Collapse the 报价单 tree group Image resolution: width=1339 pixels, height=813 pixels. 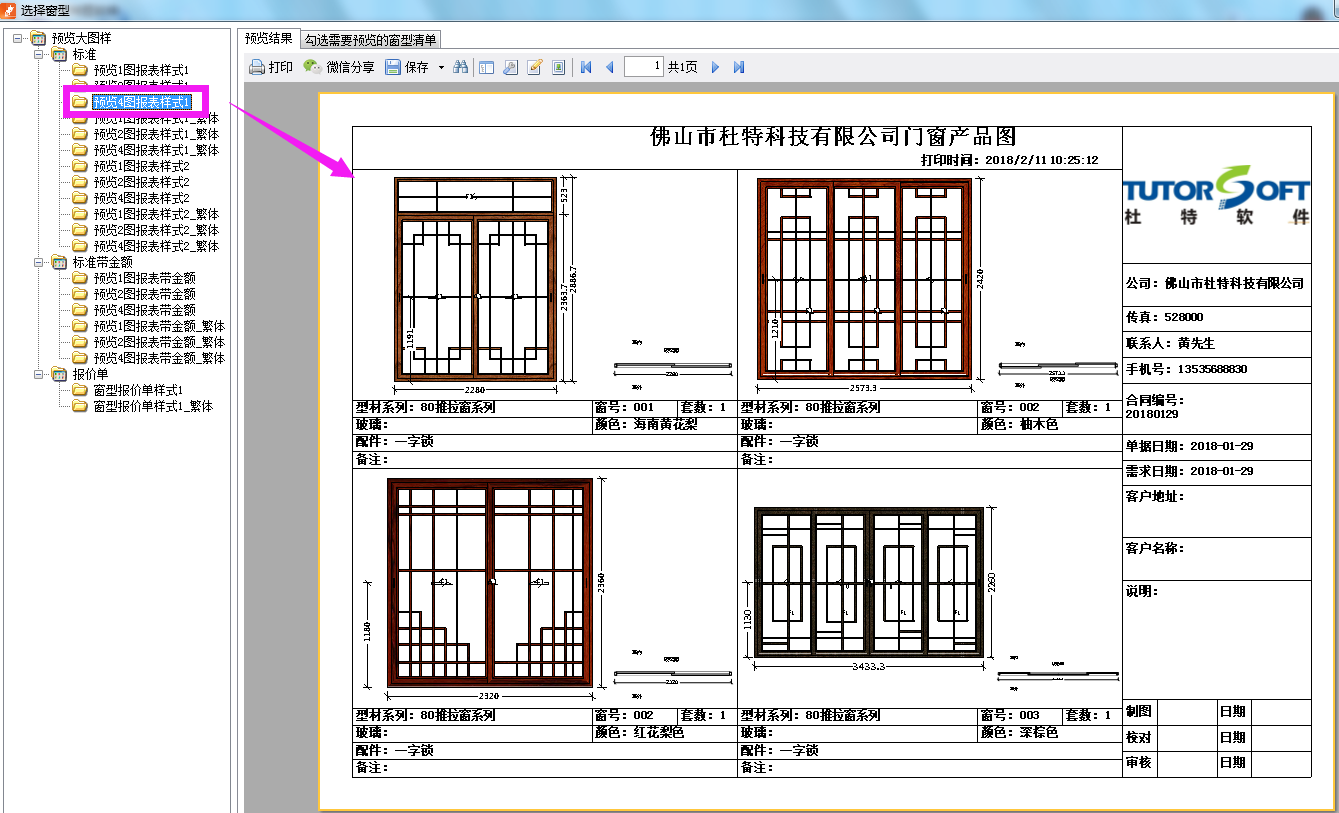40,374
